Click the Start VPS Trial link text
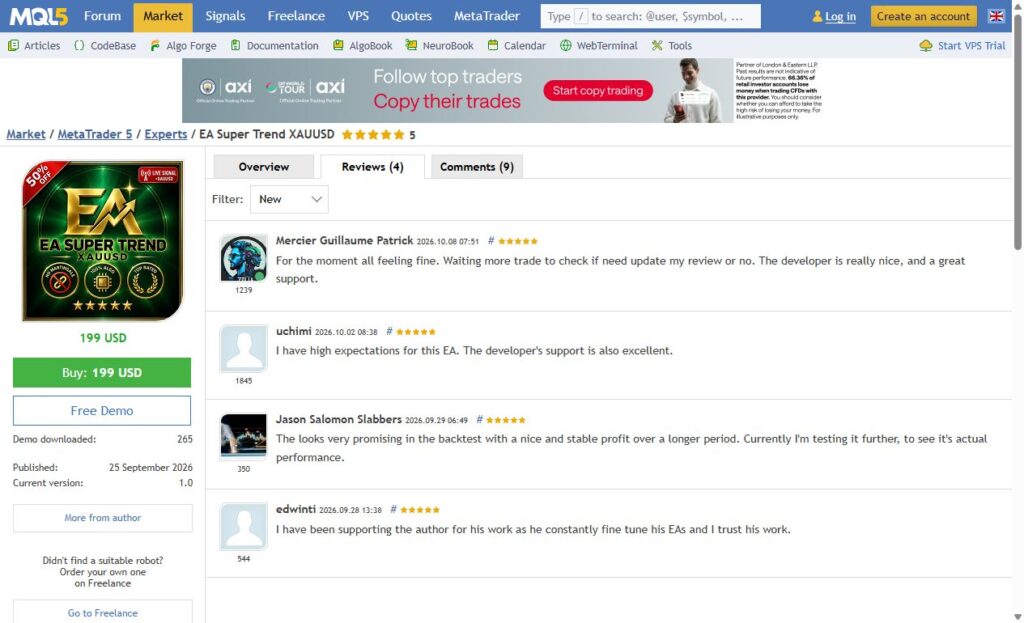 971,46
